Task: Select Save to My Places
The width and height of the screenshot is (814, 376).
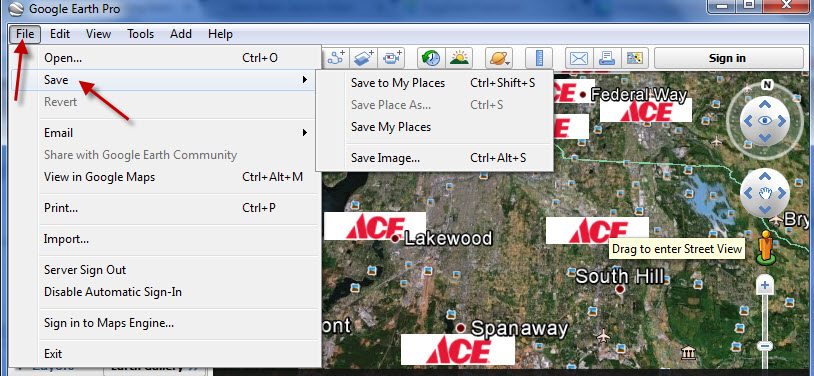Action: (398, 83)
